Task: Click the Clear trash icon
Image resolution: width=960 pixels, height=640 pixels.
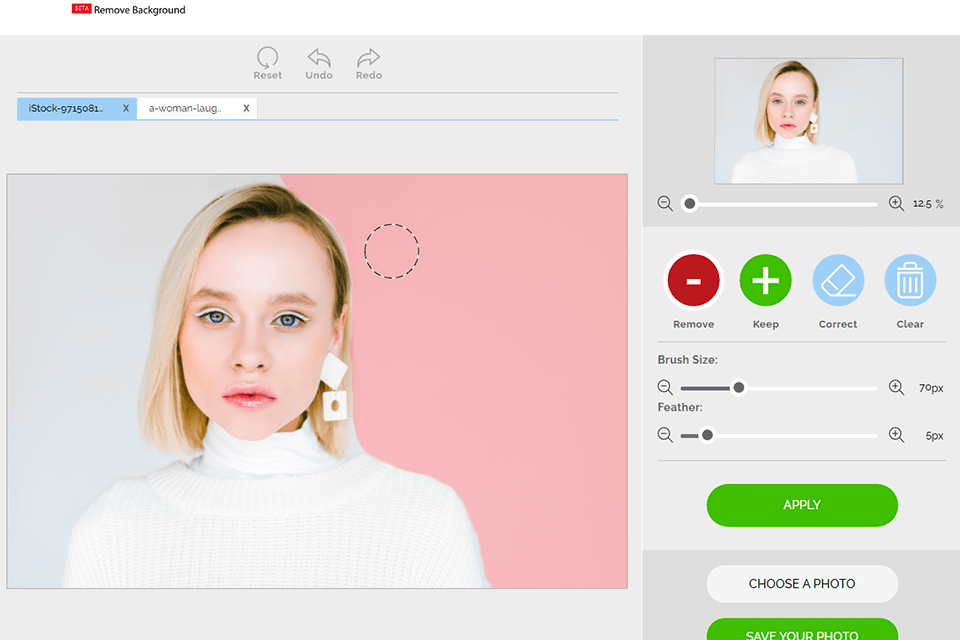Action: (910, 281)
